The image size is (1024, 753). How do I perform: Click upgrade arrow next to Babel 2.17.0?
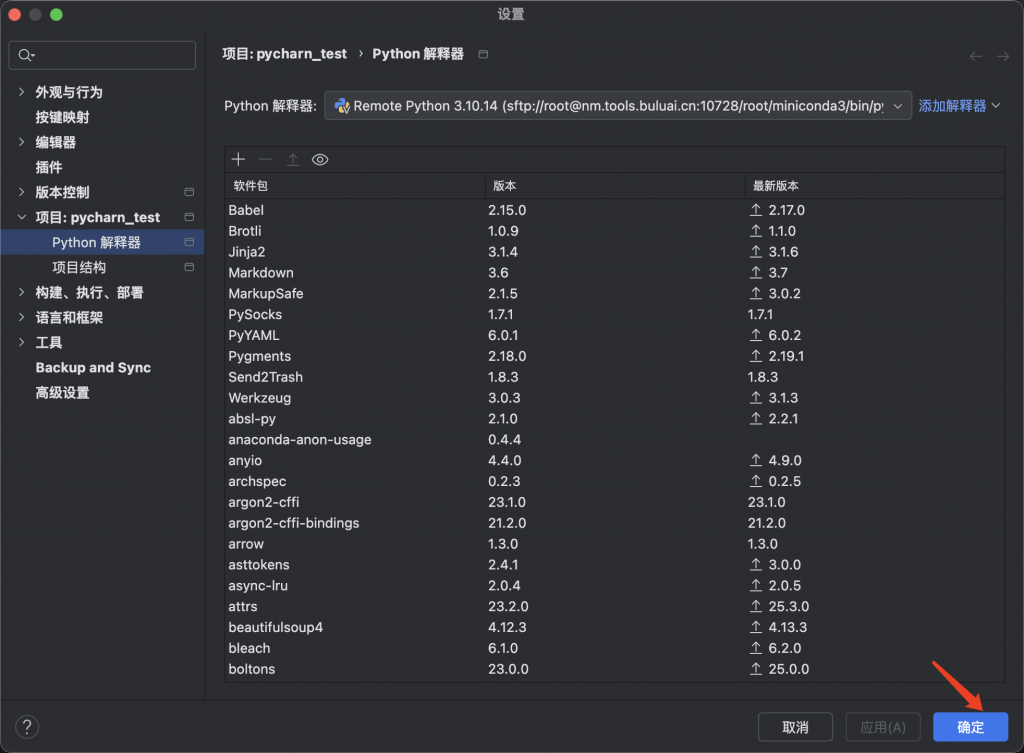click(x=756, y=210)
